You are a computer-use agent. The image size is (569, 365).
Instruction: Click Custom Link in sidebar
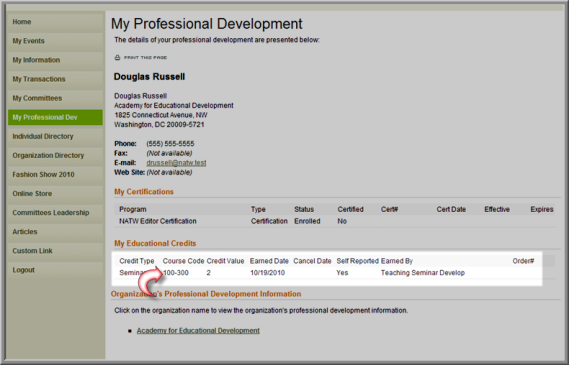(55, 251)
